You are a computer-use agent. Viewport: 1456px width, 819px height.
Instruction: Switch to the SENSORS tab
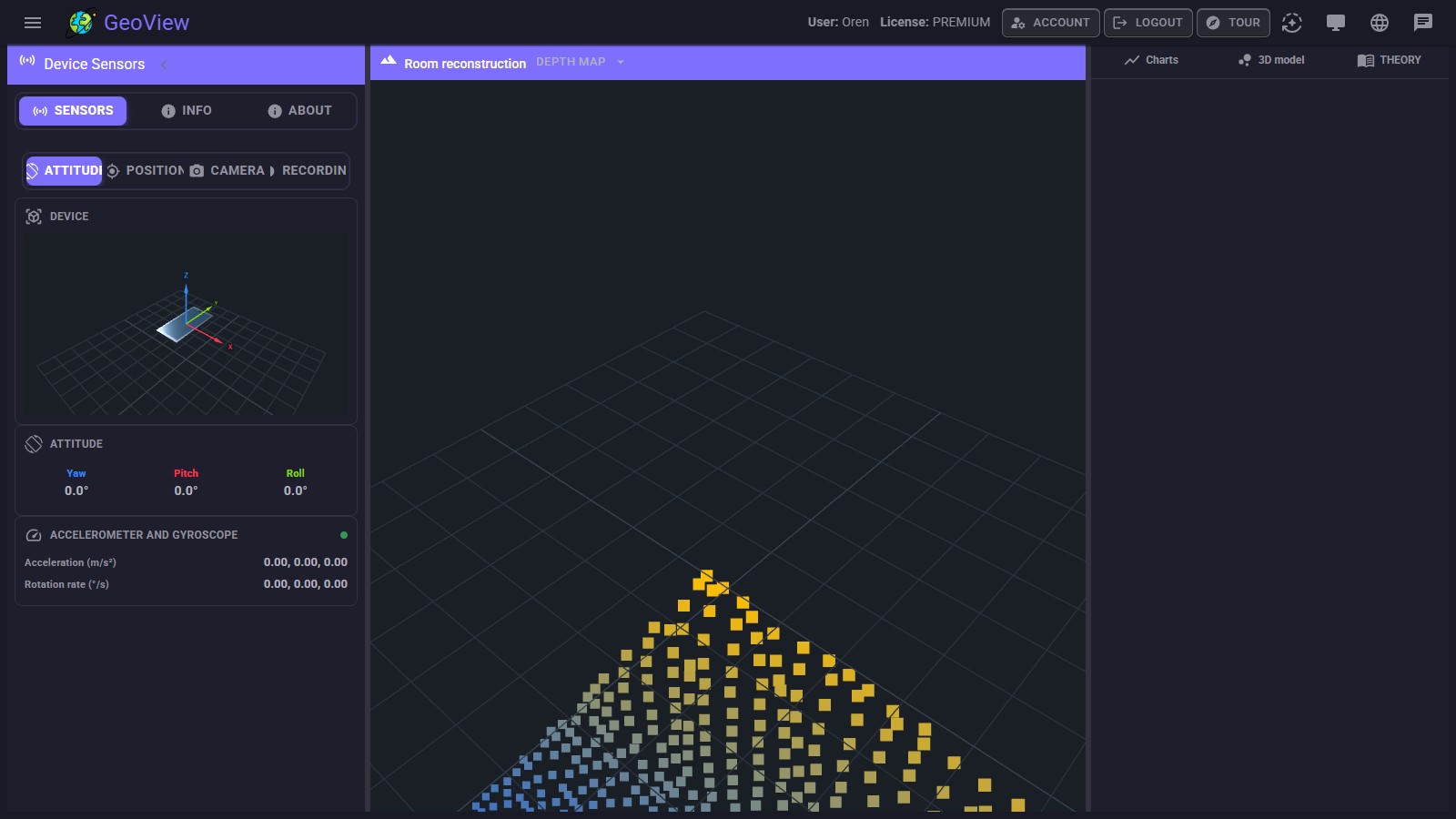pos(73,111)
